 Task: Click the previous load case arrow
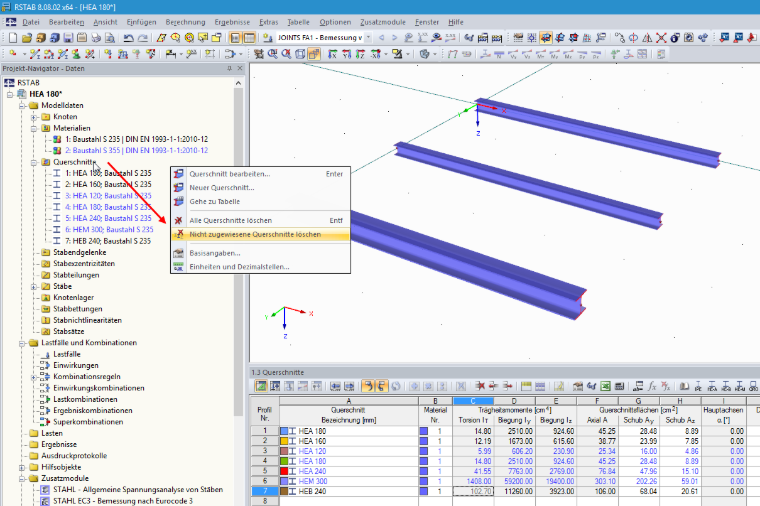(381, 38)
